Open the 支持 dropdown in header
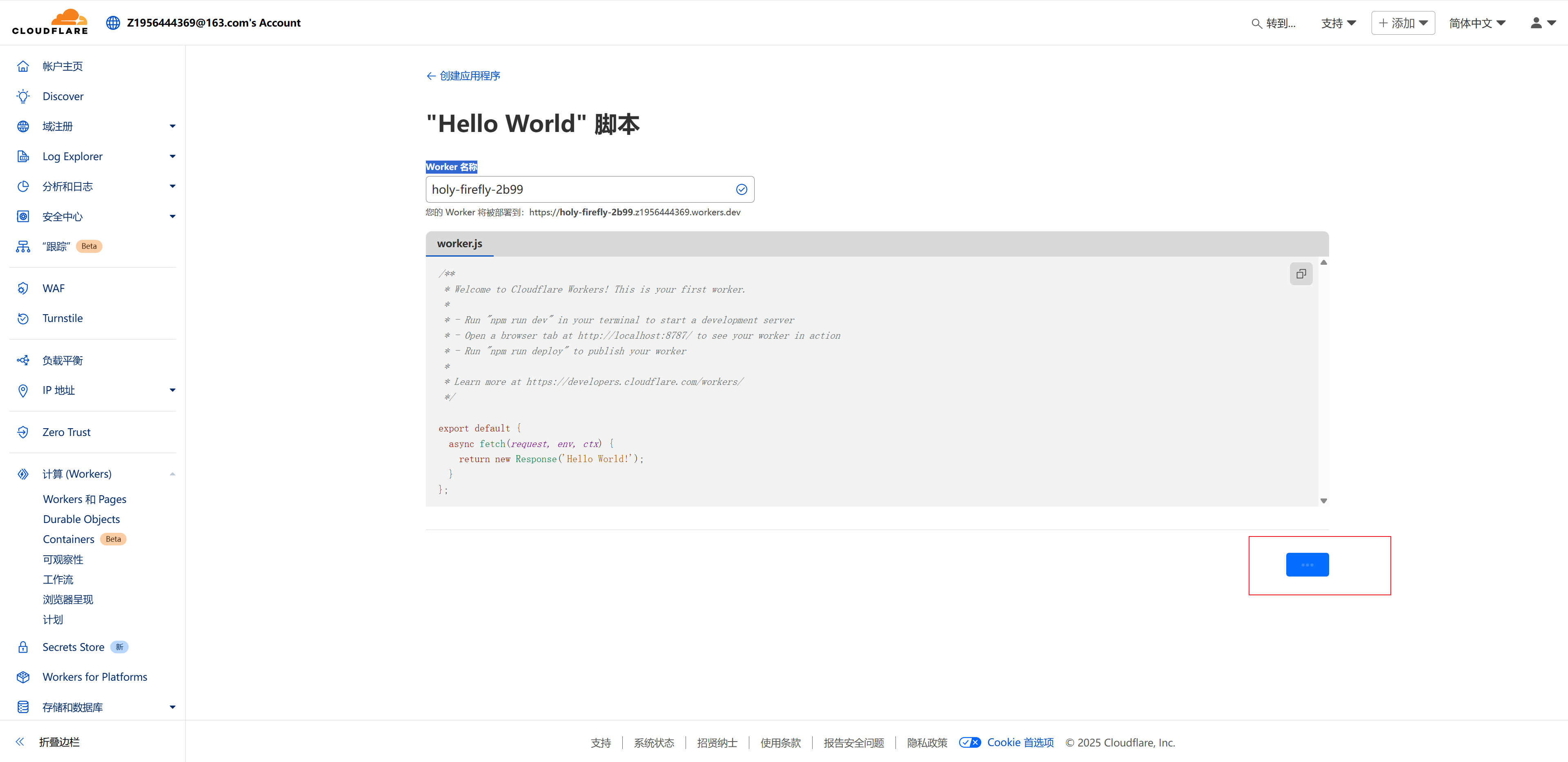This screenshot has width=1568, height=762. coord(1339,23)
